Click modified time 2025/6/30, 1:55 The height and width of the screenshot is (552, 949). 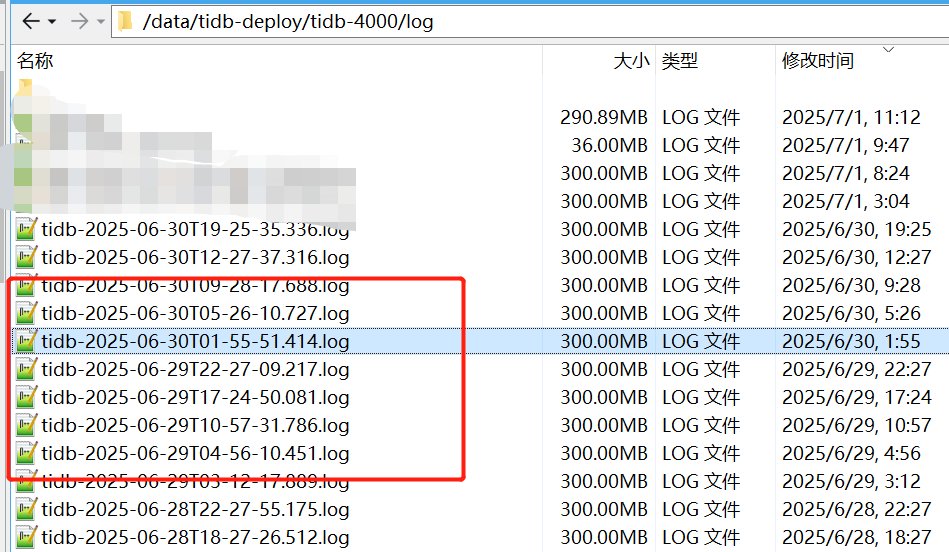[x=851, y=341]
